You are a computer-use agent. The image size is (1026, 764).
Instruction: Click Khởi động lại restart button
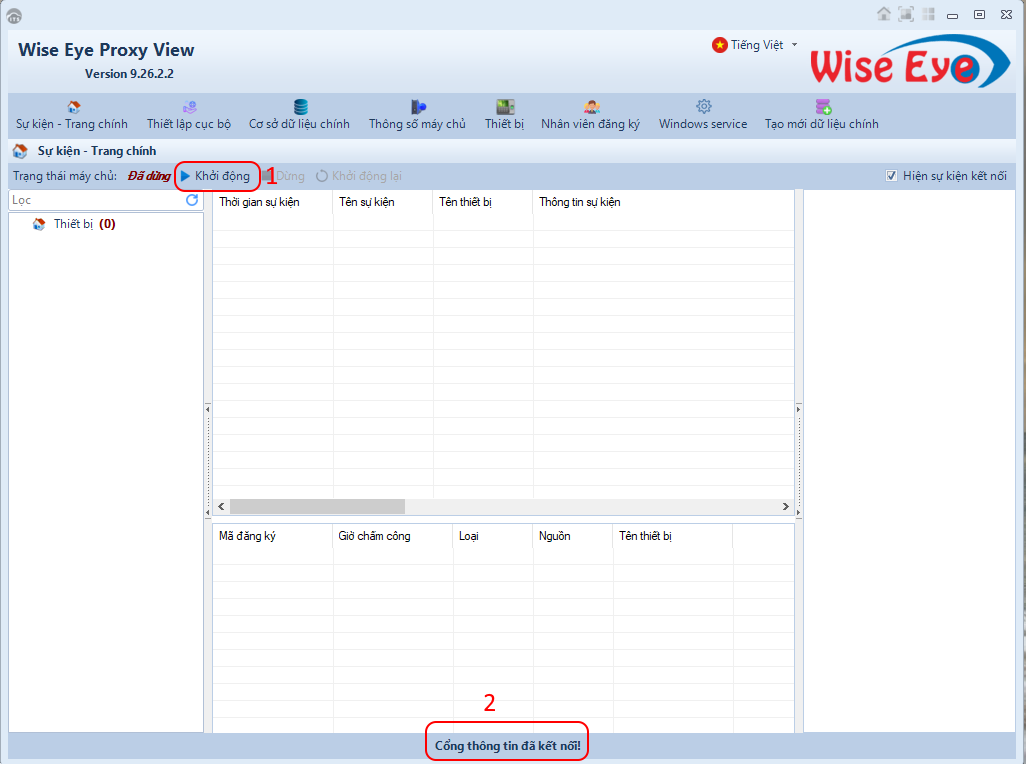359,176
